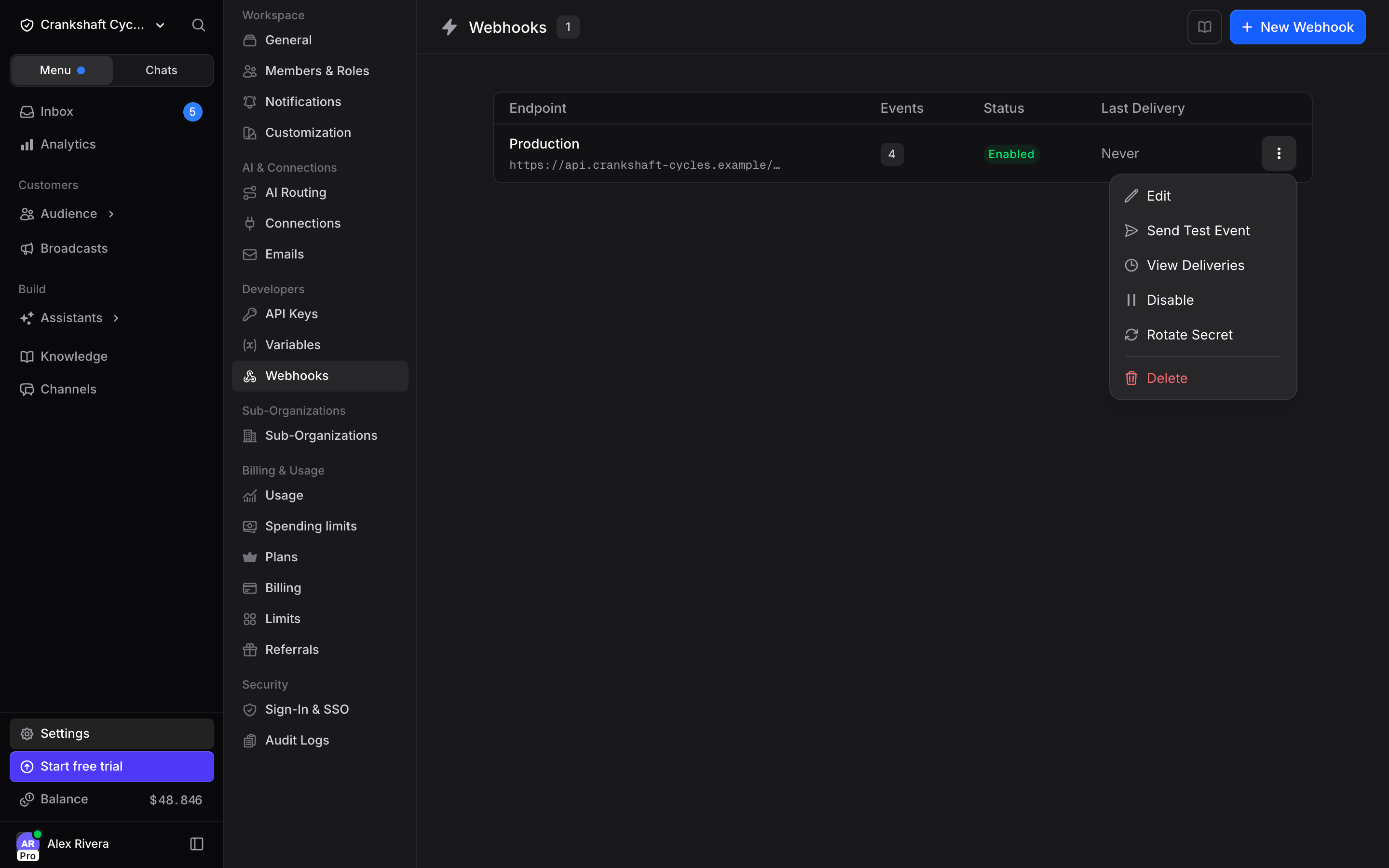Image resolution: width=1389 pixels, height=868 pixels.
Task: Choose Edit from the context menu
Action: coord(1203,196)
